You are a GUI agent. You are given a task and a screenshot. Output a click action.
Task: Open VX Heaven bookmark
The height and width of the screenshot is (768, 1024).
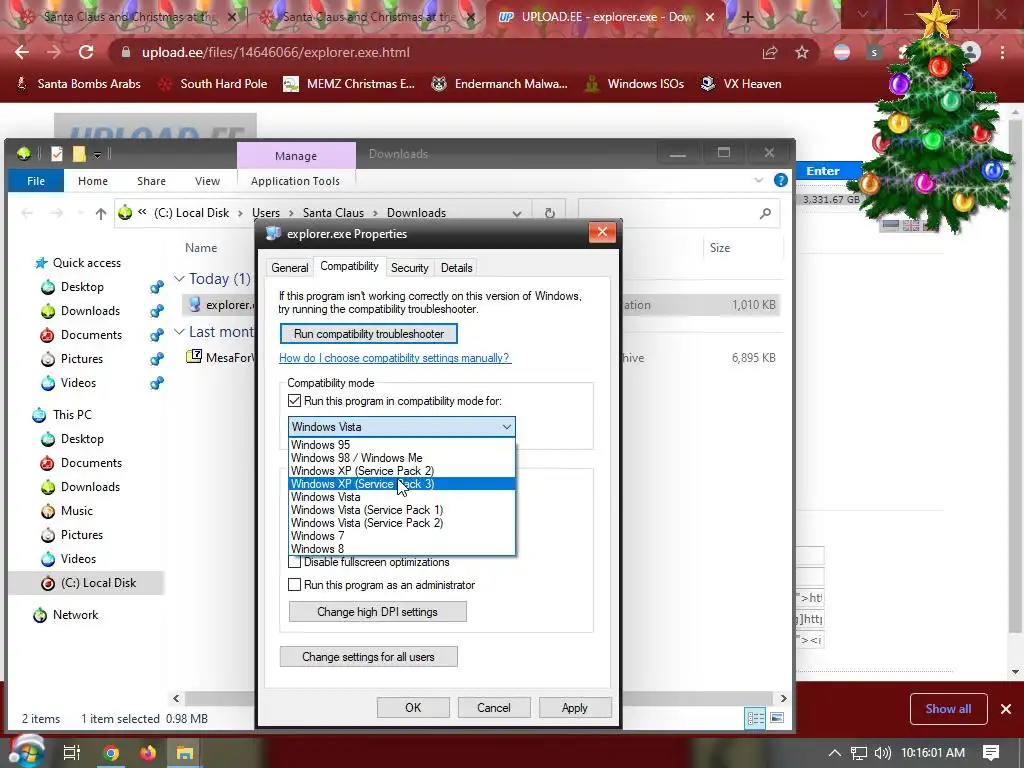(741, 84)
